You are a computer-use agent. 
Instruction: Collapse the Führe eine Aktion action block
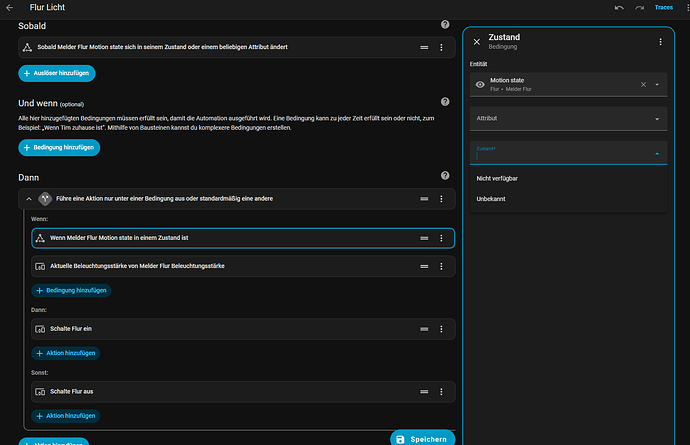29,199
